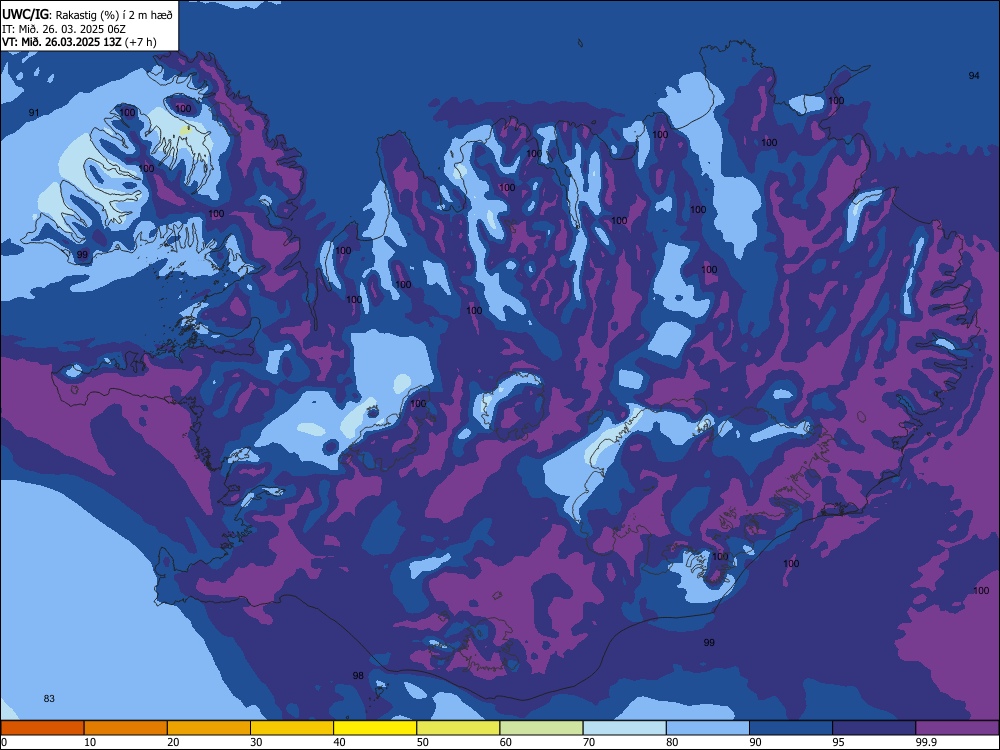Click the pale blue 70–80 legend swatch
Screen dimensions: 1000x750
coord(625,728)
